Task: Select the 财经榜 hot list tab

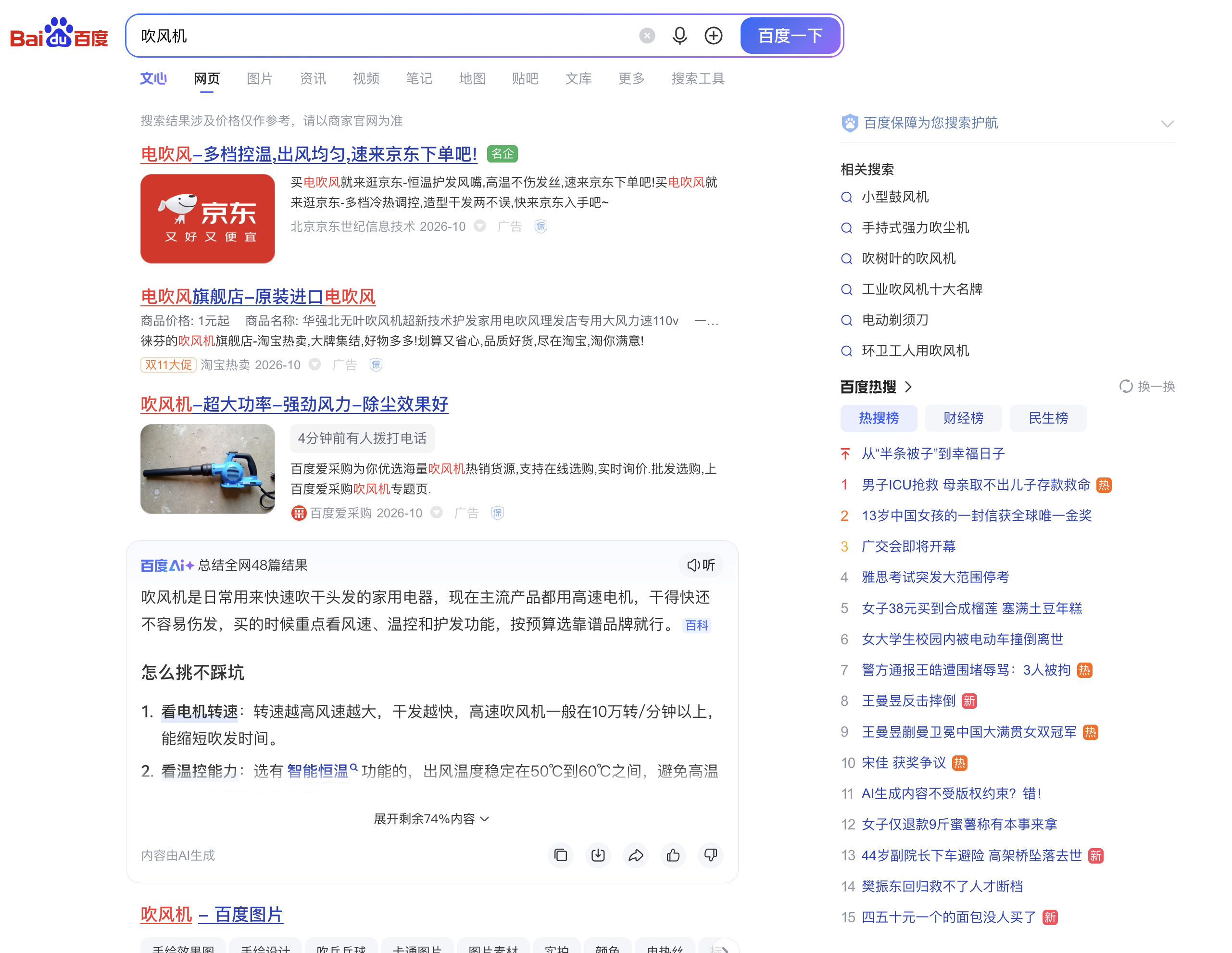Action: [964, 418]
